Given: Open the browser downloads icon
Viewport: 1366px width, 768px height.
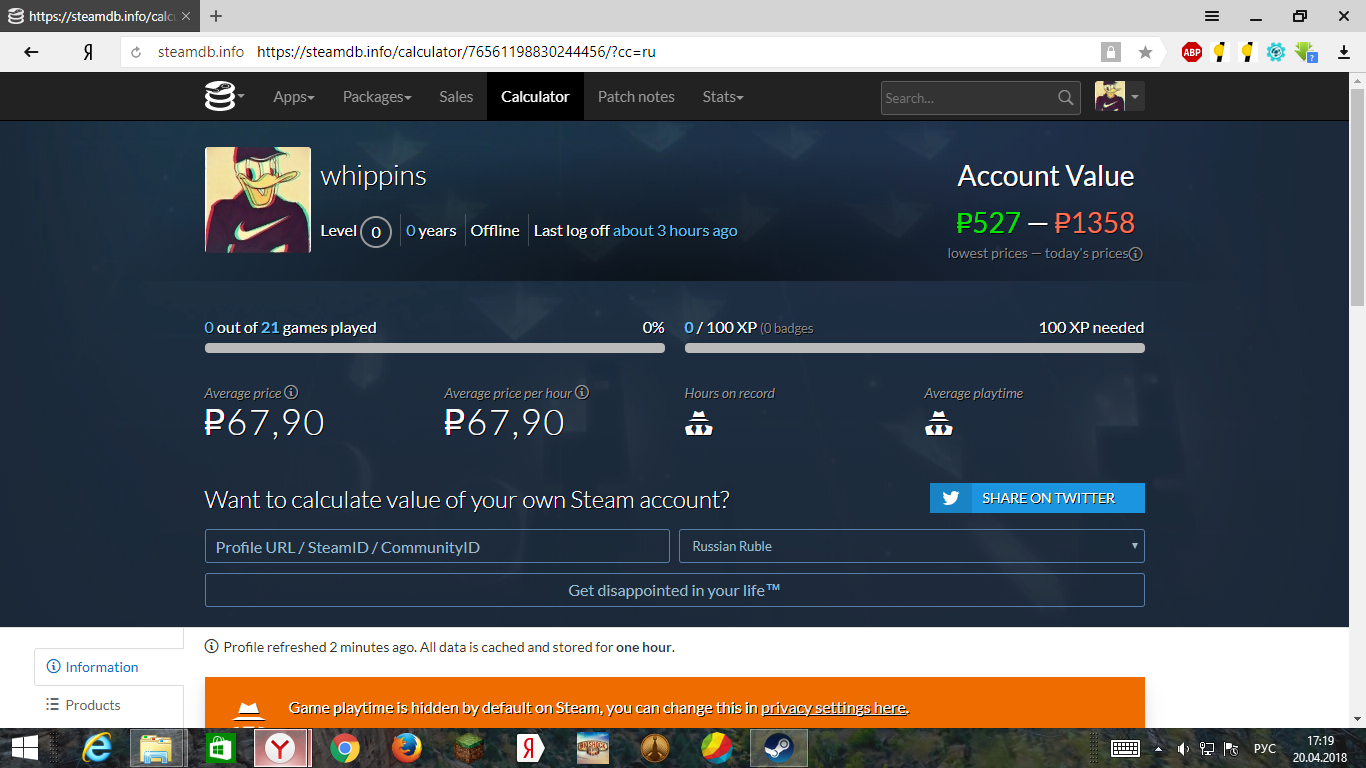Looking at the screenshot, I should [1343, 52].
